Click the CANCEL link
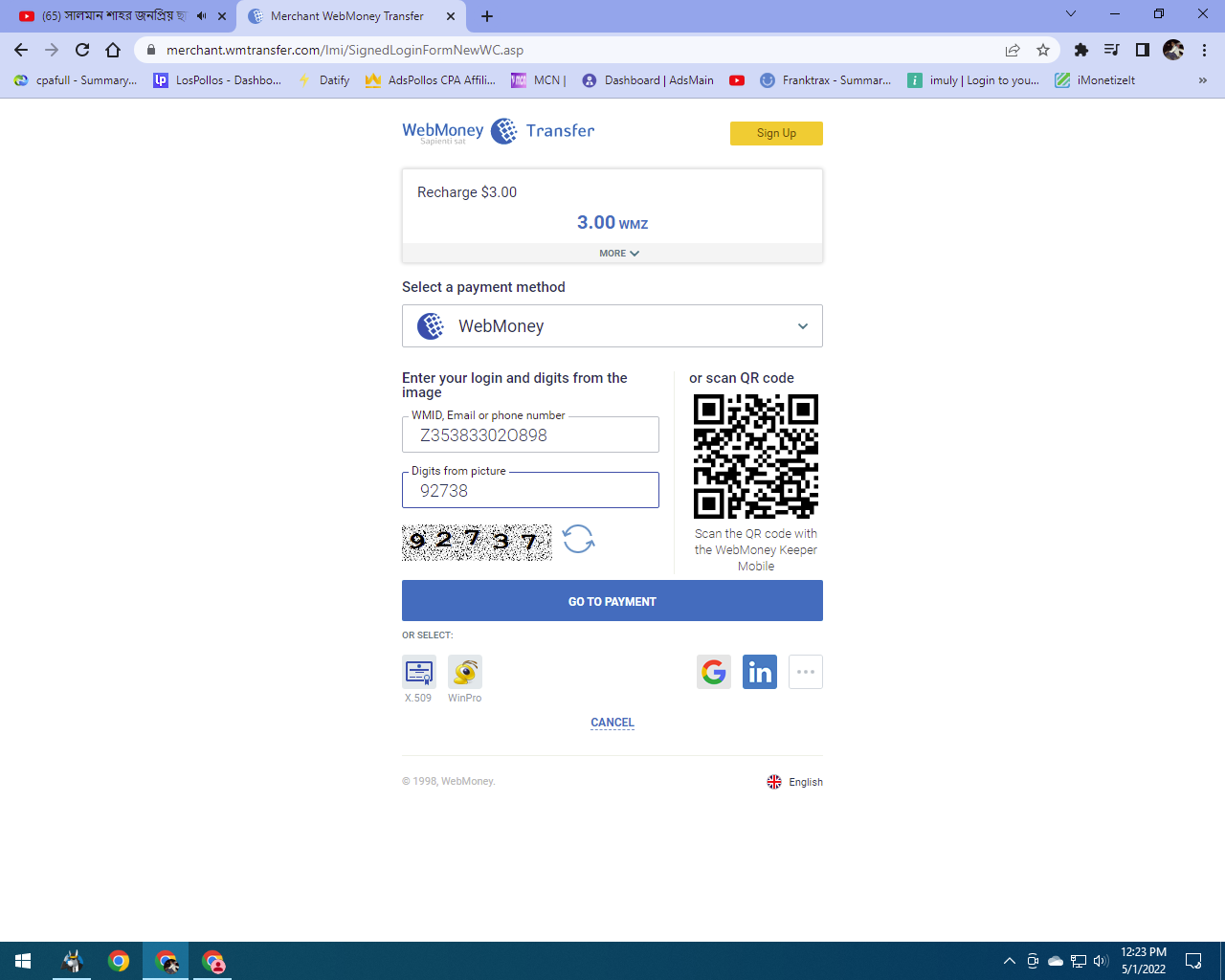 pos(612,723)
